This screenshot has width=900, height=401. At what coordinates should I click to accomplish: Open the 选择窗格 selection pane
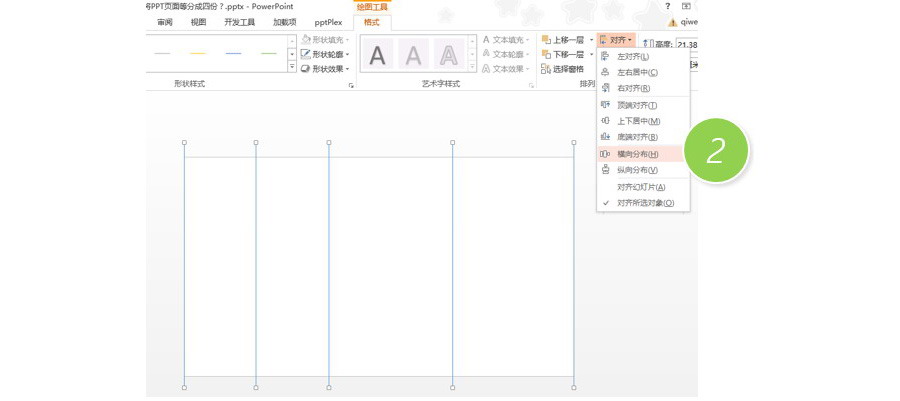point(562,69)
